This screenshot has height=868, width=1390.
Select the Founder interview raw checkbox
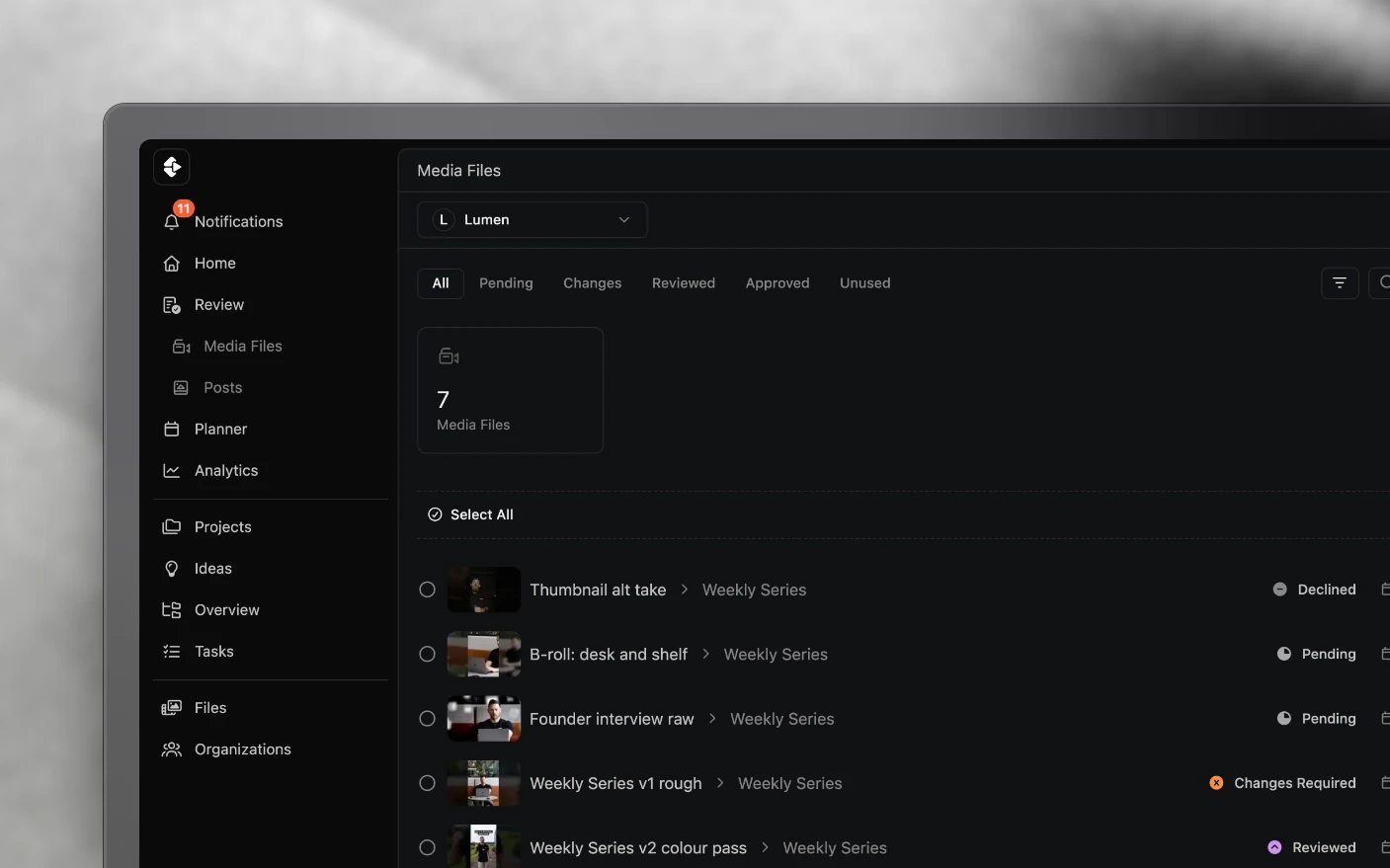pos(427,719)
